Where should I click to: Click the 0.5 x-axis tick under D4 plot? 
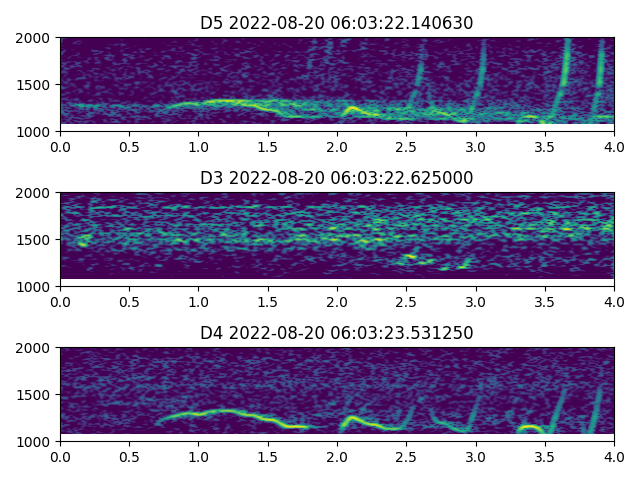(129, 456)
